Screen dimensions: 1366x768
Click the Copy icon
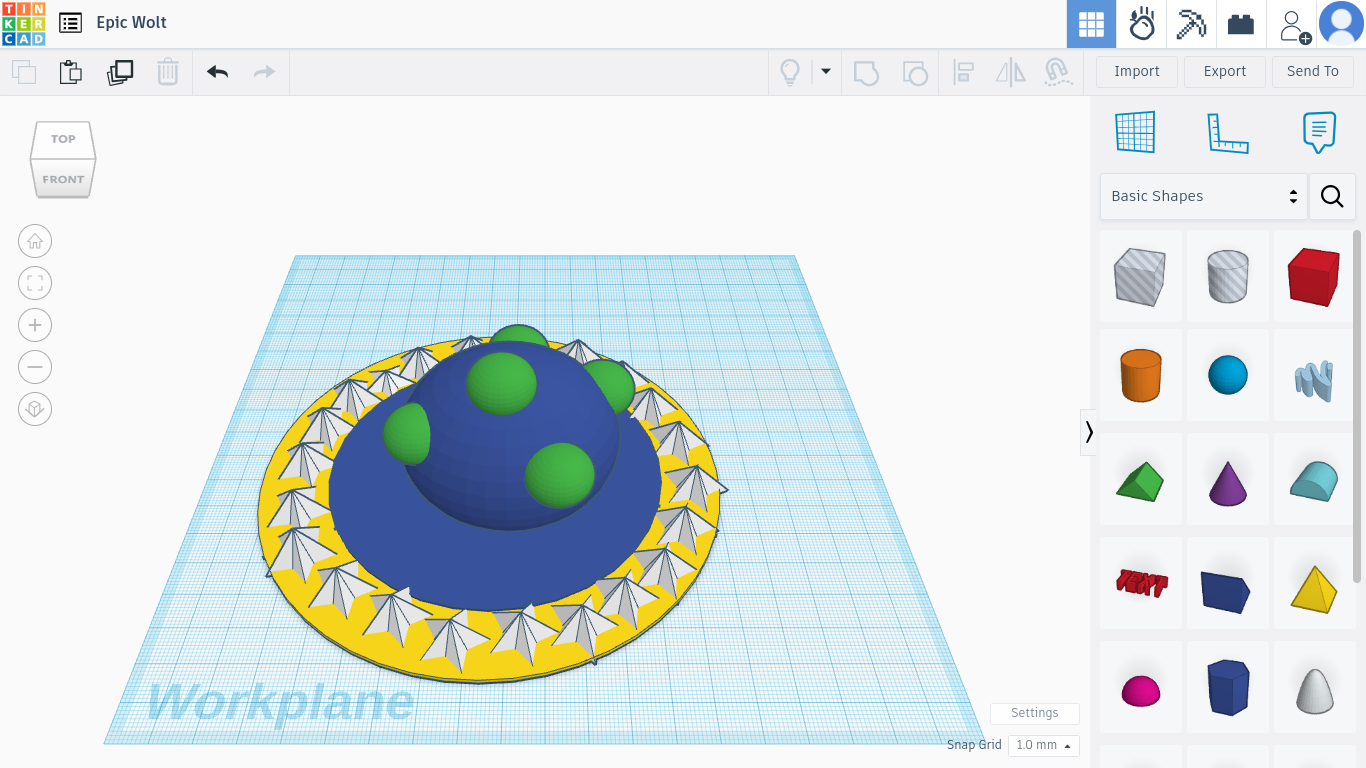[24, 72]
